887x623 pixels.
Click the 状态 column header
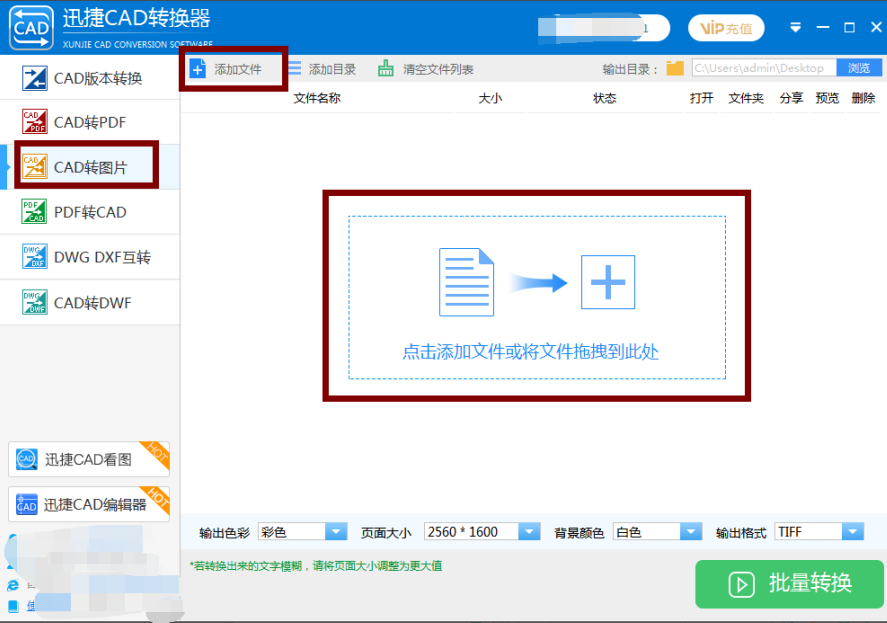[604, 98]
